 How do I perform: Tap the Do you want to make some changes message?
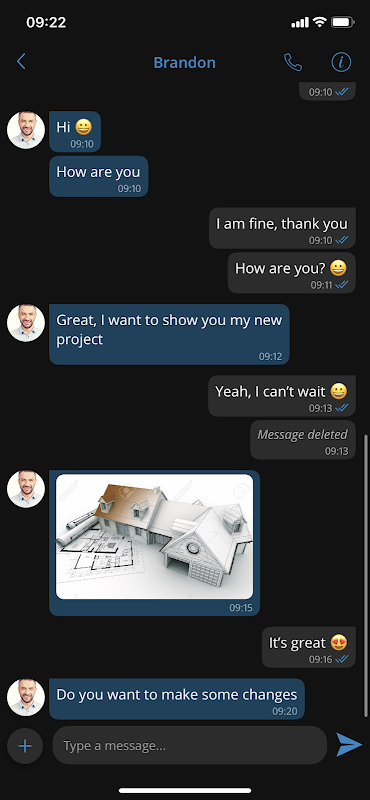(177, 699)
